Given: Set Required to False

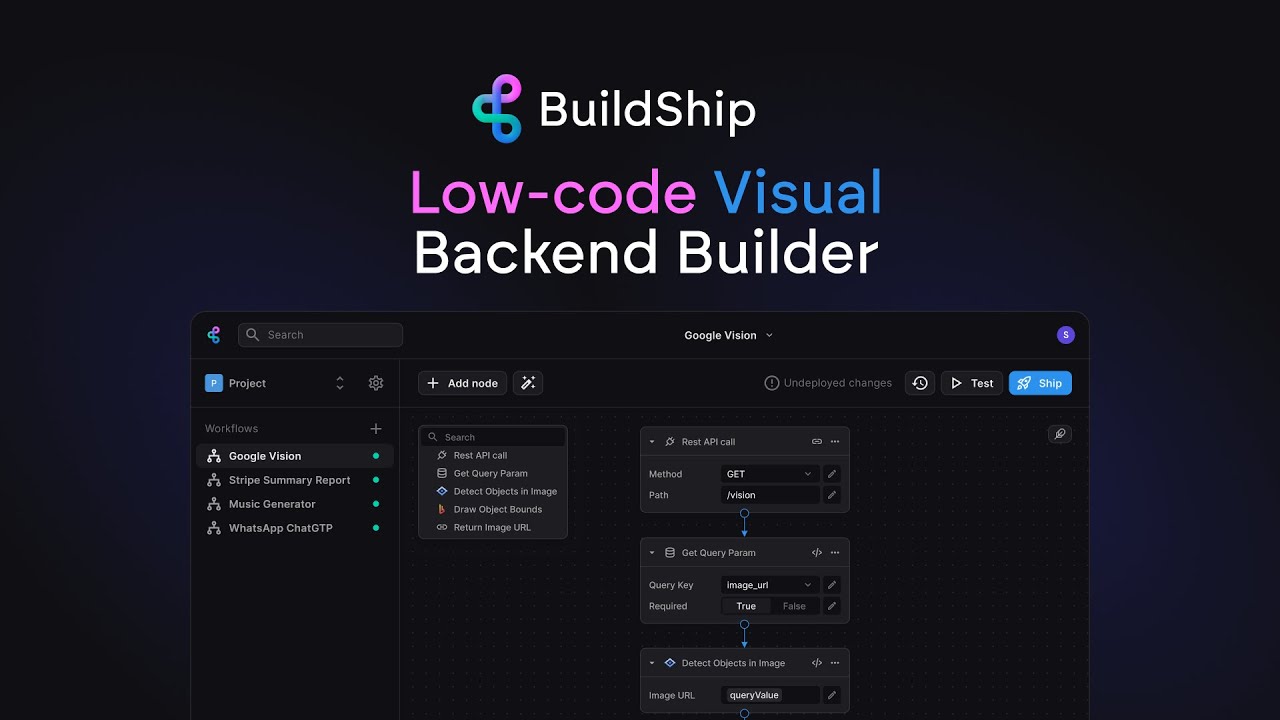Looking at the screenshot, I should [794, 606].
